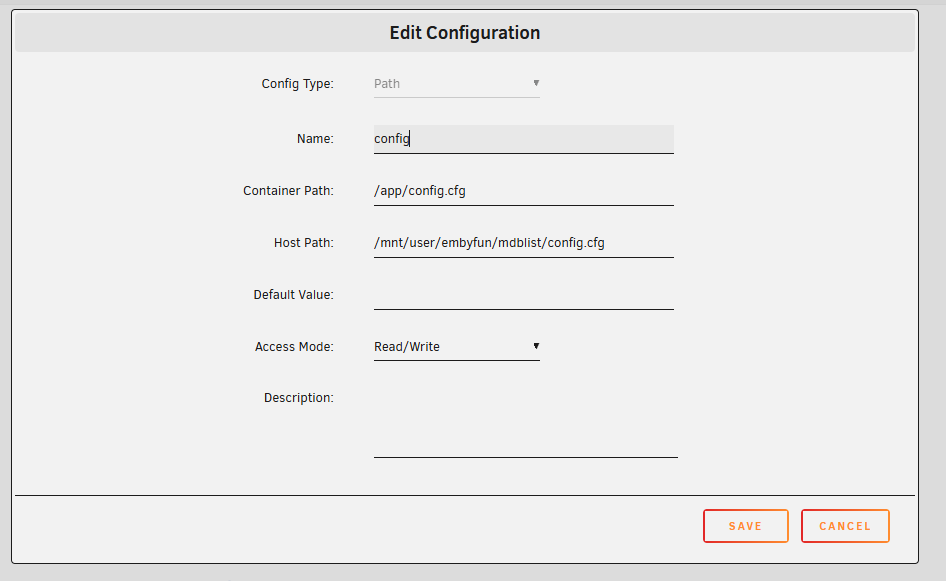Click the '/app/config.cfg' container path text
Screen dimensions: 946x581
pos(420,191)
